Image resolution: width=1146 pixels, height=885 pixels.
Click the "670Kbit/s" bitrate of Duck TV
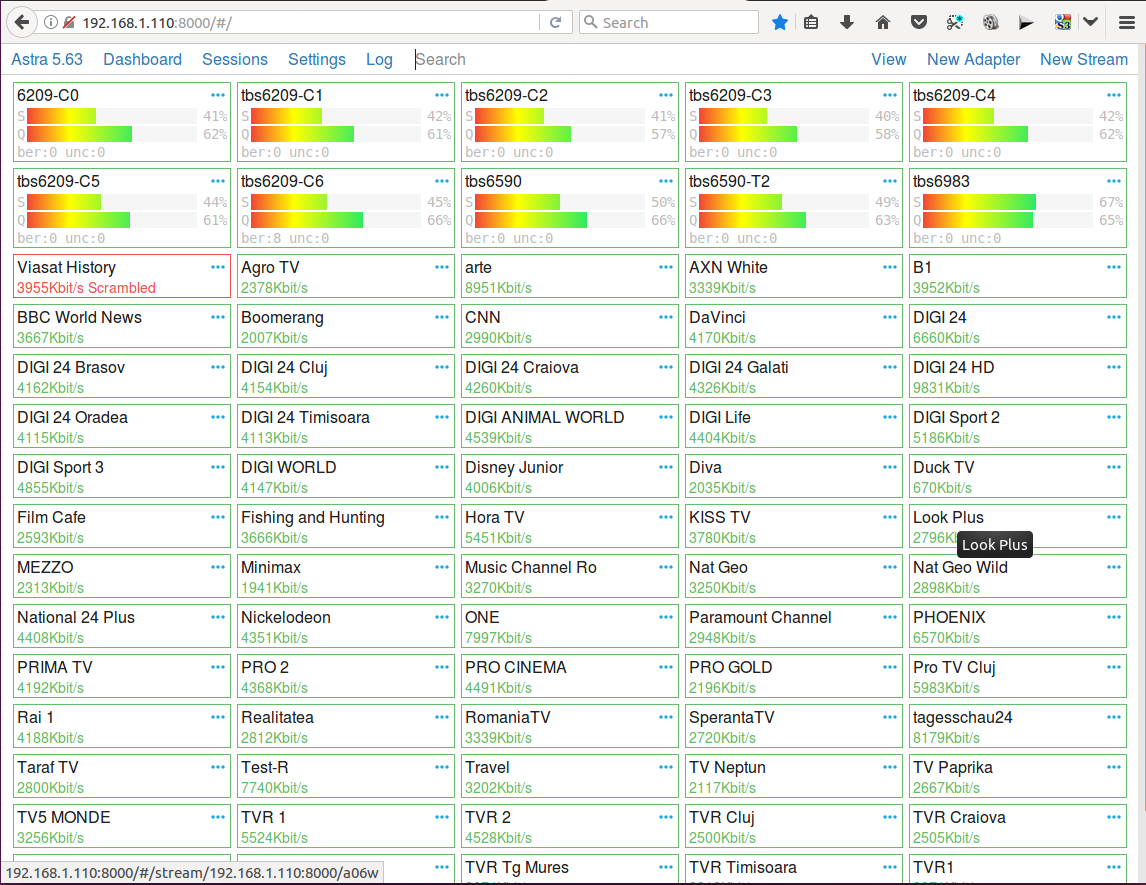942,488
